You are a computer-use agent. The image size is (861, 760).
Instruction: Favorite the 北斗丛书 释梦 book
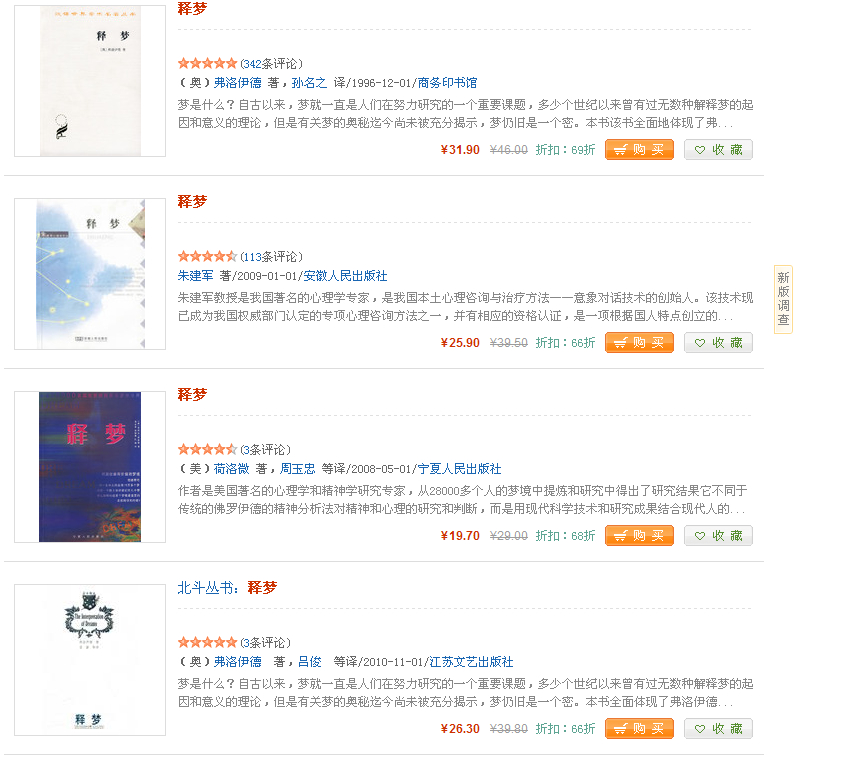718,729
